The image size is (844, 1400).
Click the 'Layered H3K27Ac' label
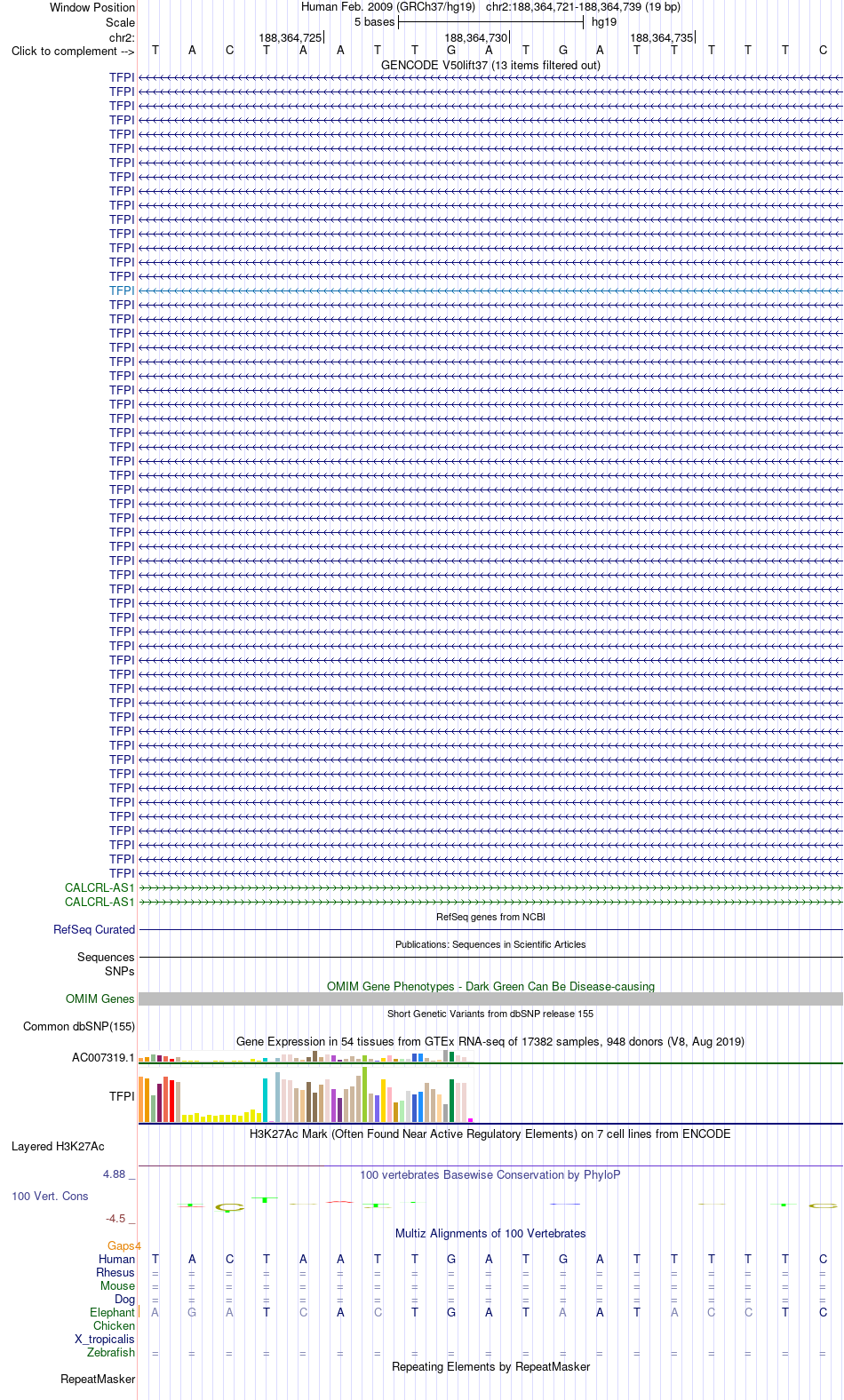58,1146
